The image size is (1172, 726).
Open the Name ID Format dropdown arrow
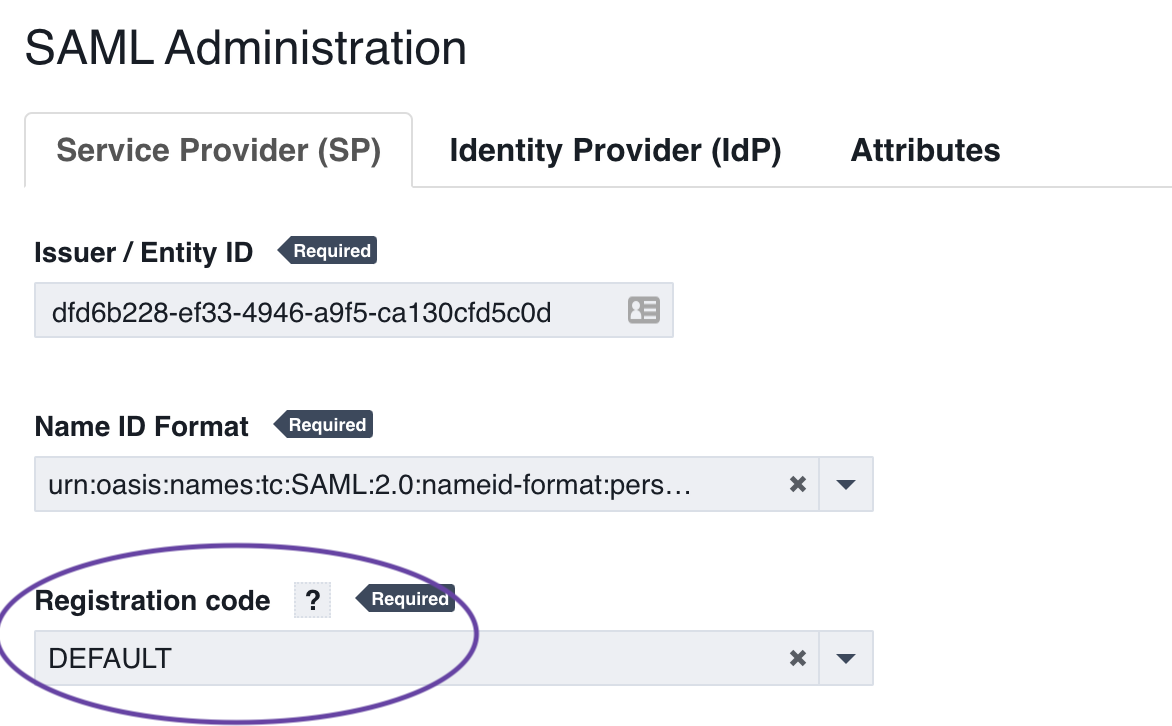pos(845,484)
